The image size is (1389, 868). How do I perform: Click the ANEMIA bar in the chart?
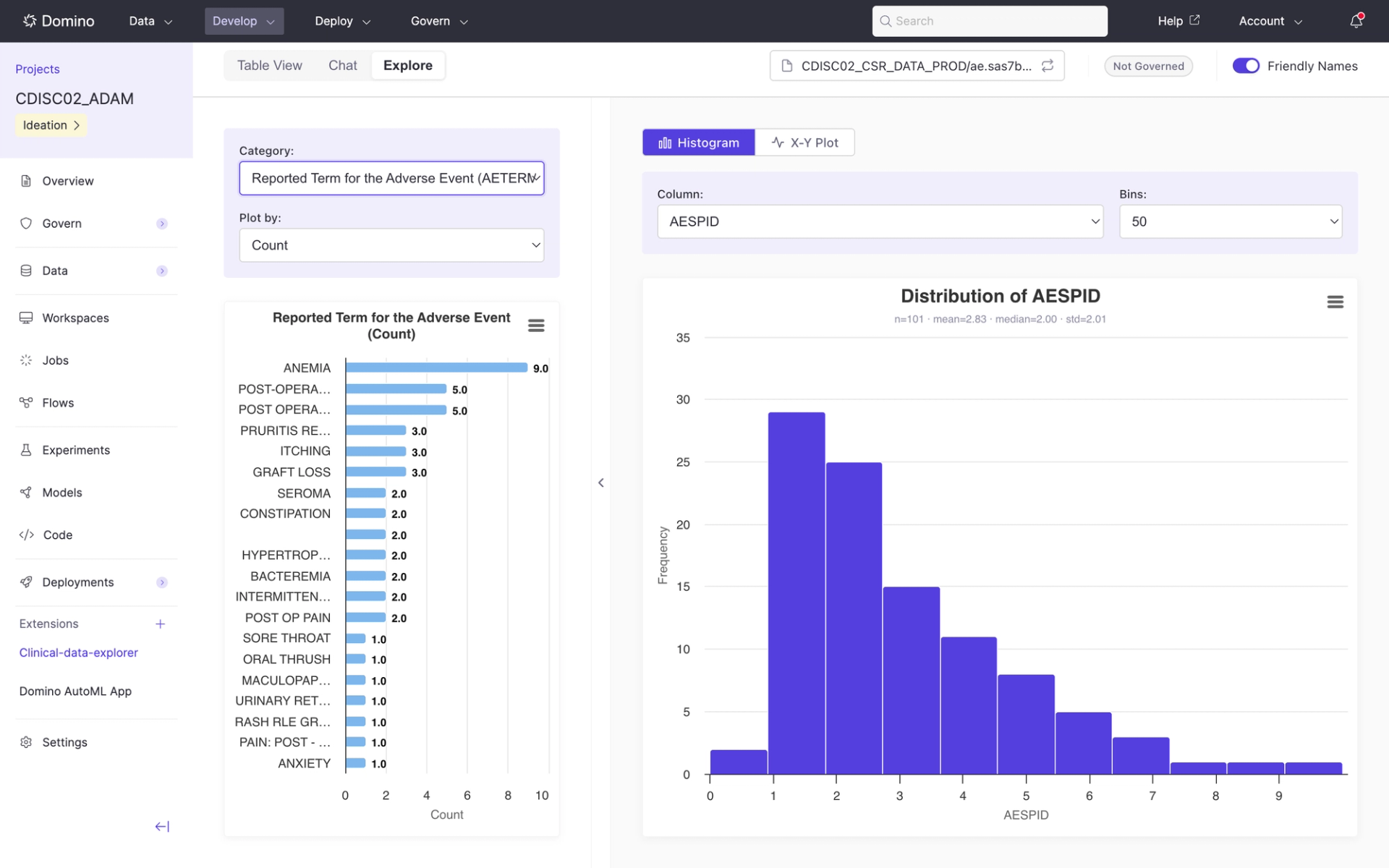tap(436, 367)
